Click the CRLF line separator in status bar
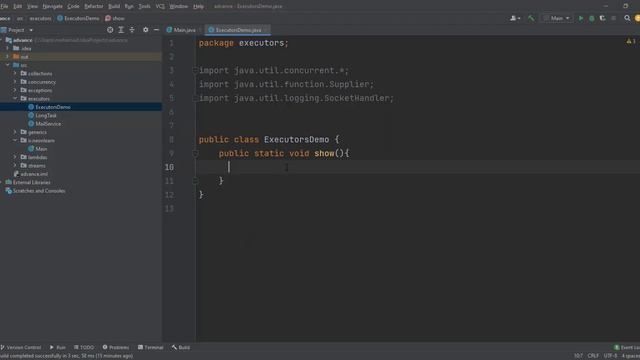The image size is (640, 360). pyautogui.click(x=593, y=356)
